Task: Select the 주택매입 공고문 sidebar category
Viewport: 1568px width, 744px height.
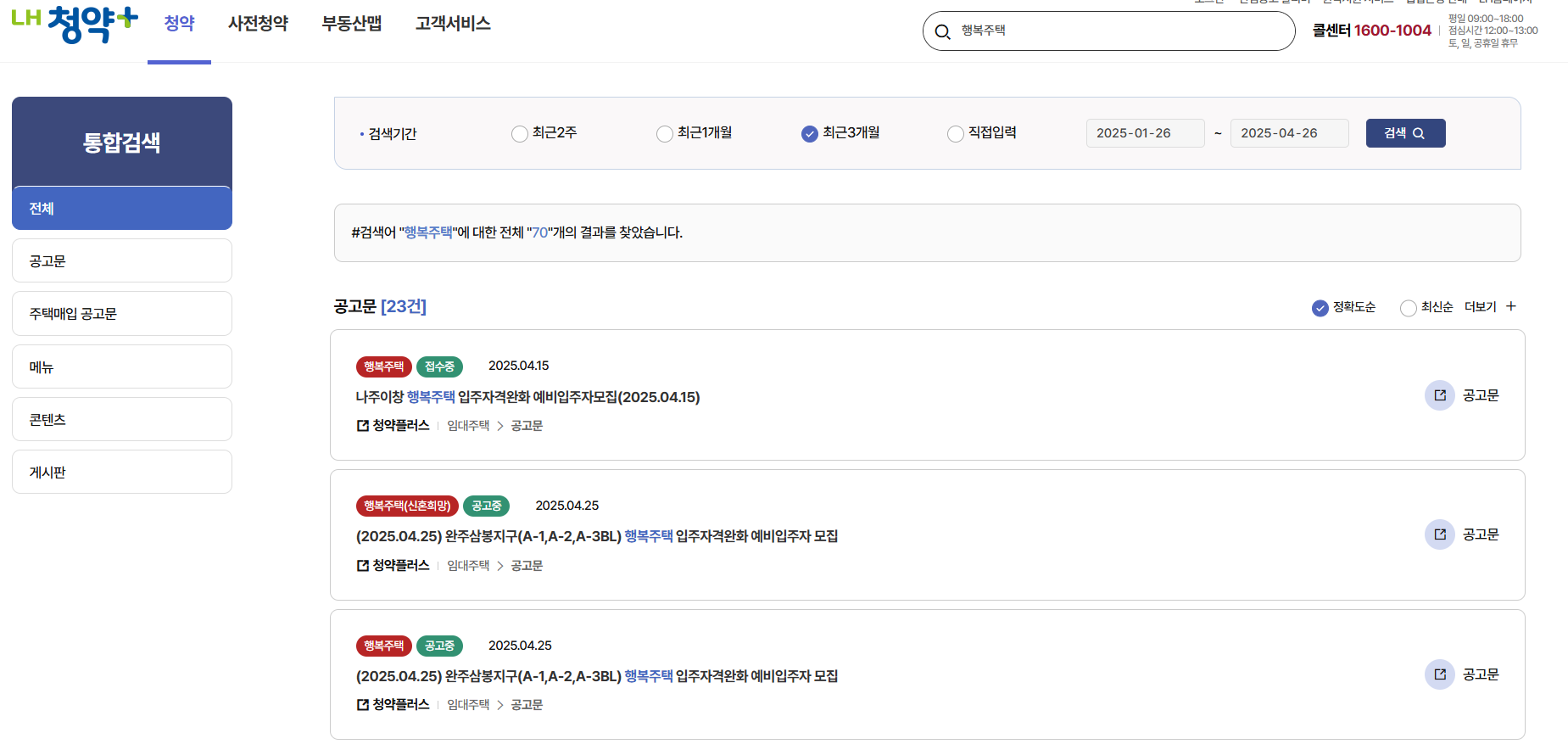Action: [x=122, y=313]
